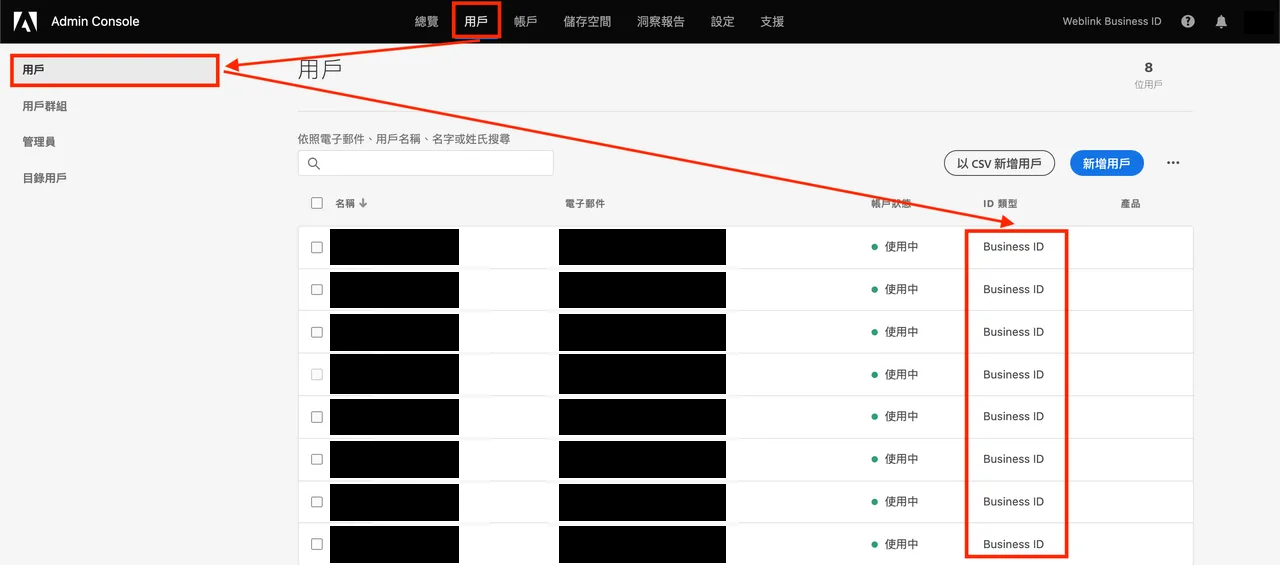Go to the 洞察報告 tab
This screenshot has width=1280, height=565.
(x=661, y=21)
